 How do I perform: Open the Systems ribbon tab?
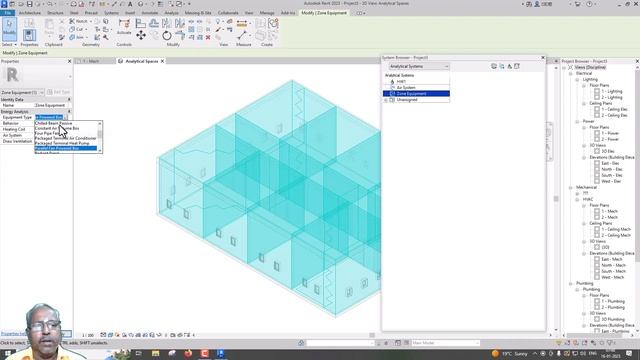click(x=111, y=13)
